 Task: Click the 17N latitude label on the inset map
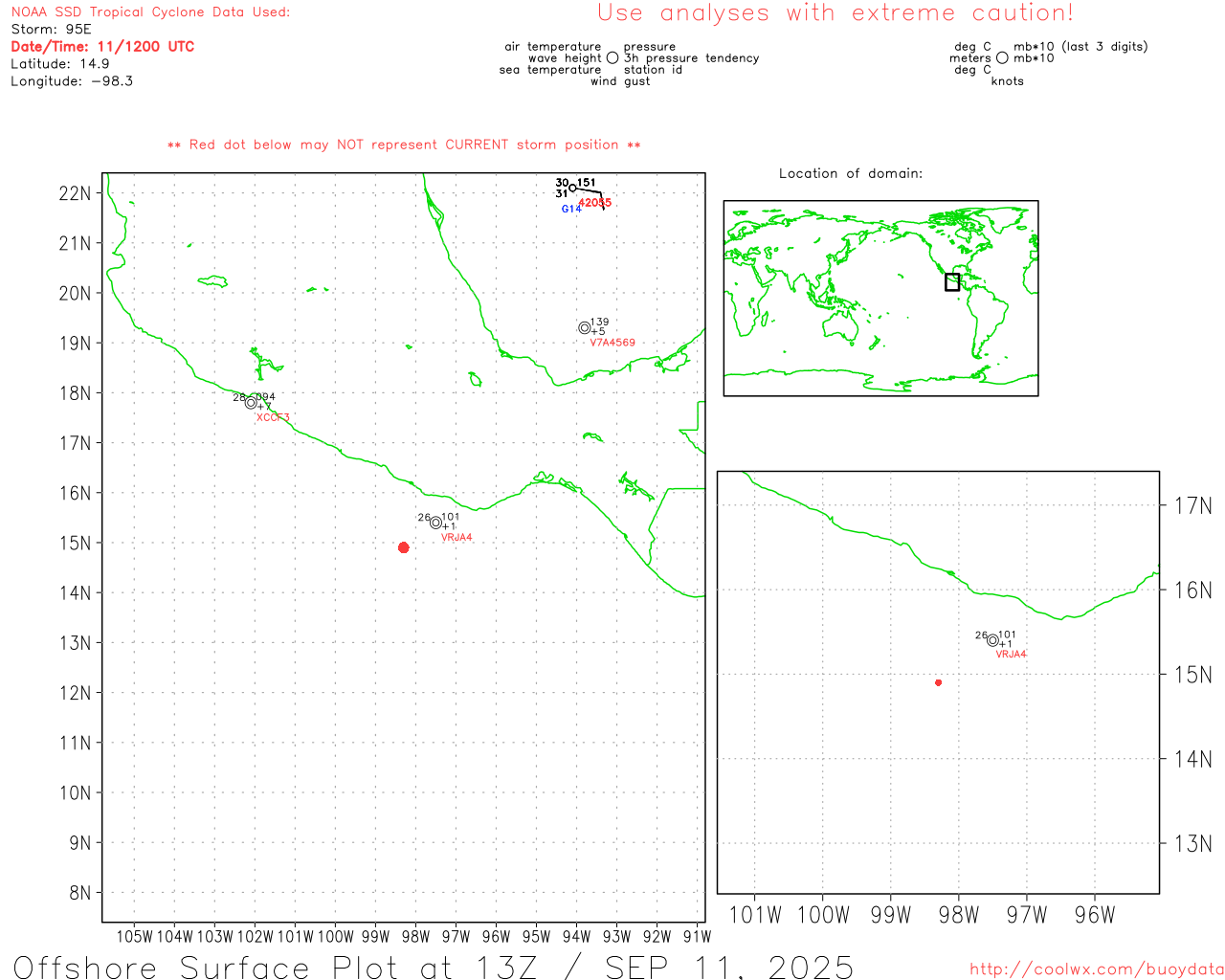(x=1193, y=505)
